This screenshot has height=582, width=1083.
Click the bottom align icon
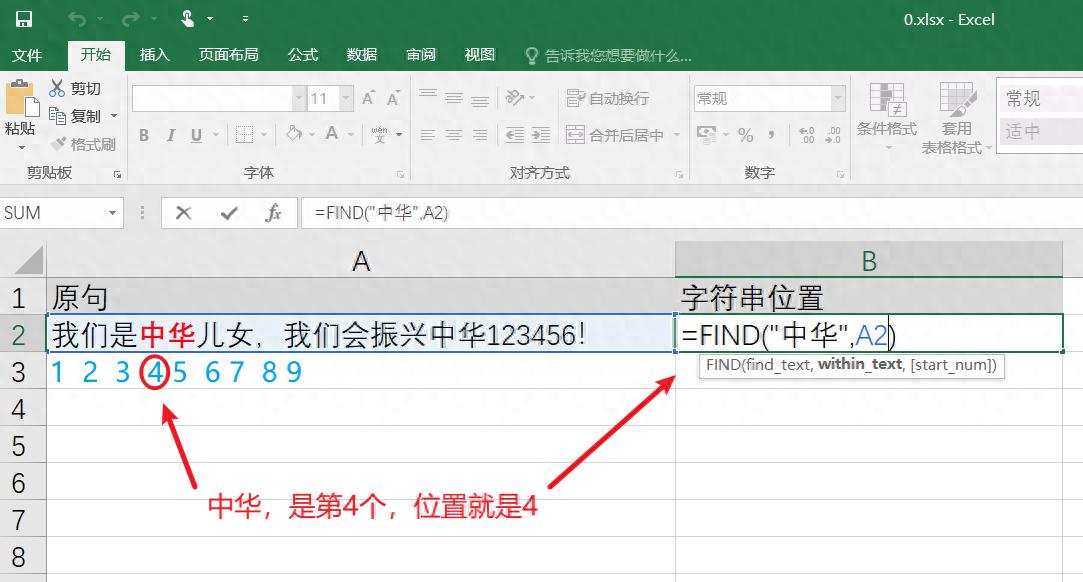480,101
